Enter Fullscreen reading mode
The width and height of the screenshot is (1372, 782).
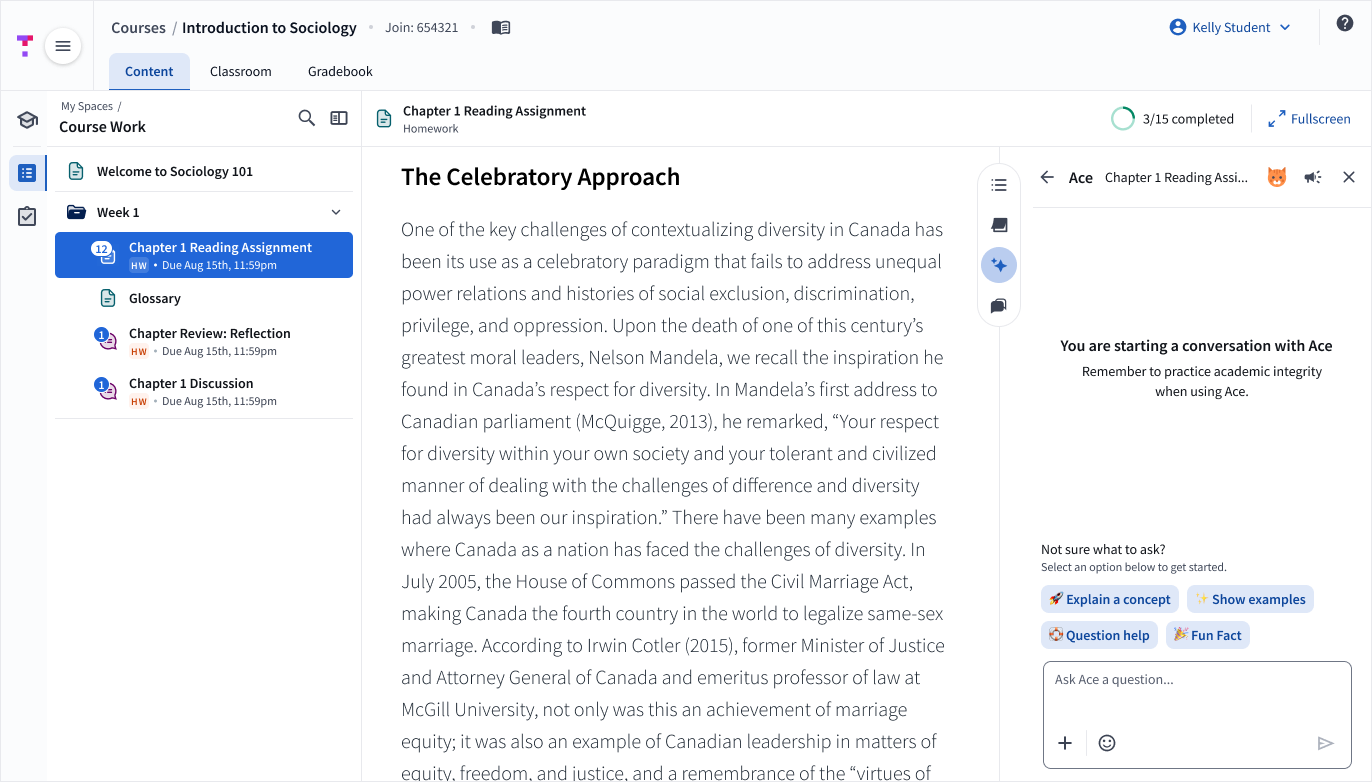(x=1309, y=119)
